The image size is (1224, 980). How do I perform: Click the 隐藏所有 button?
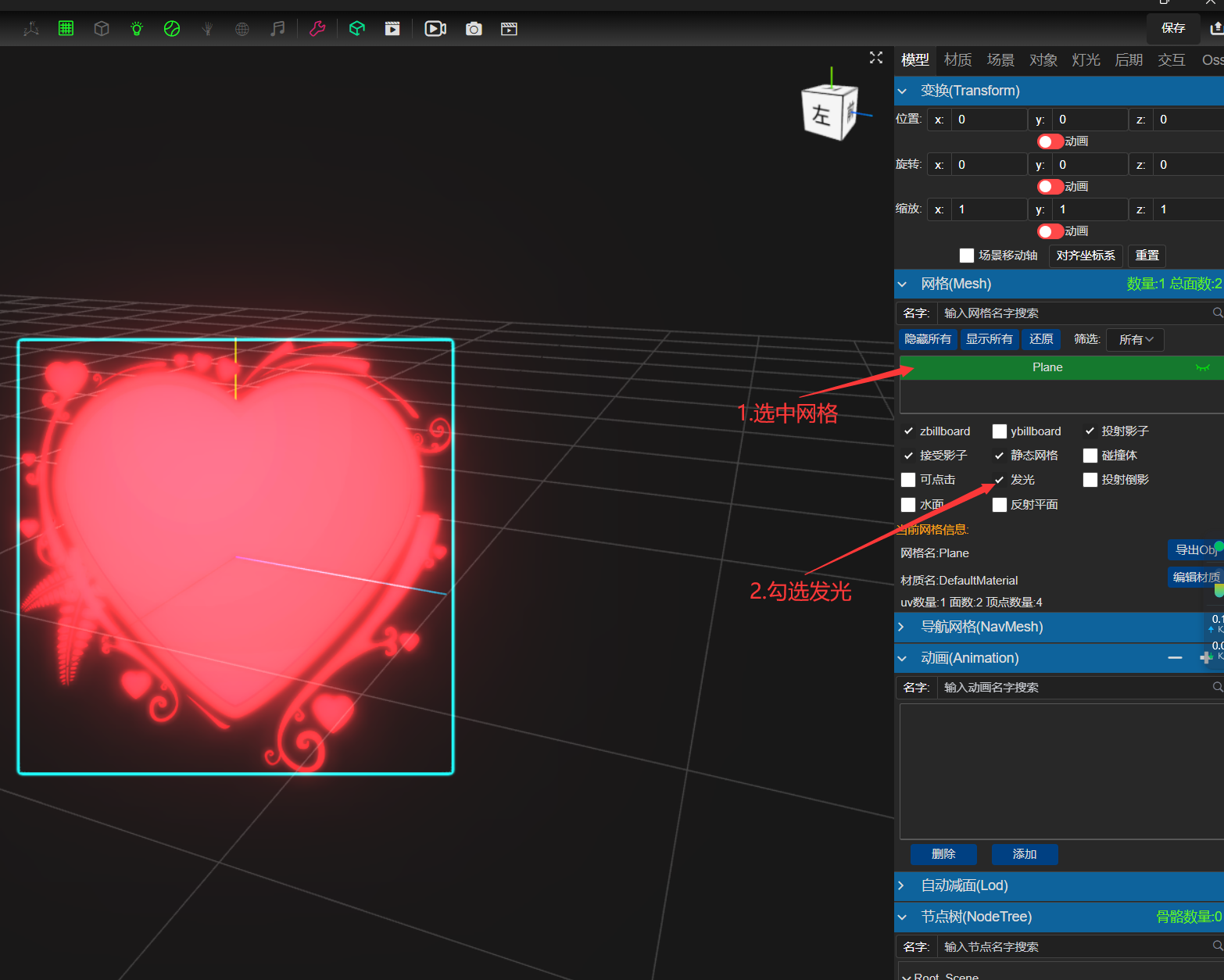[928, 339]
